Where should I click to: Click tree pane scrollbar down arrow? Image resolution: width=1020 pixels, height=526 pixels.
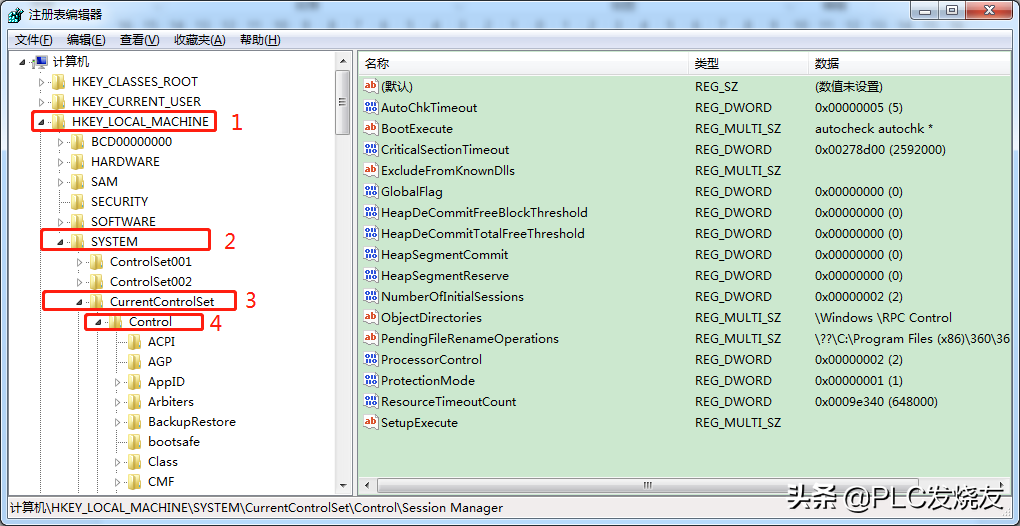343,486
